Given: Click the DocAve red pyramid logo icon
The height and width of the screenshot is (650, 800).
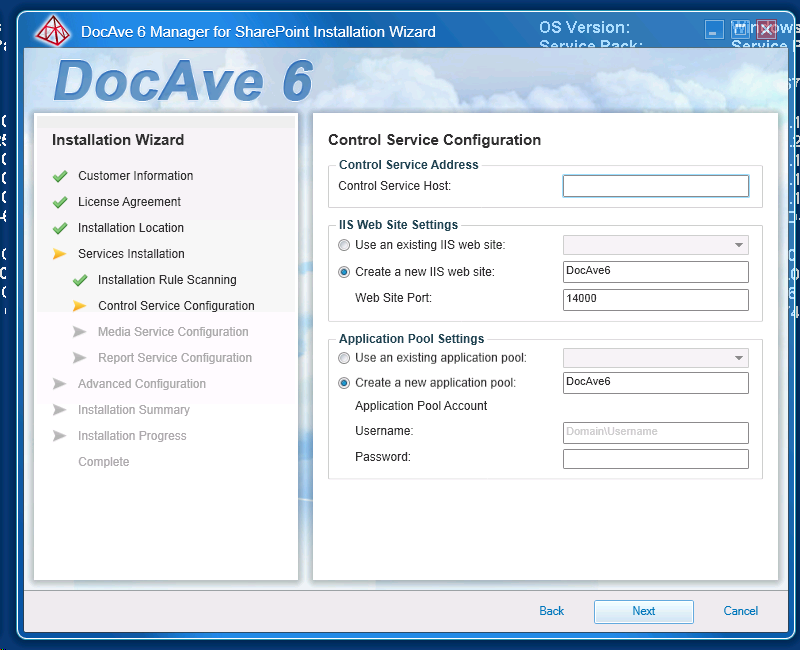Looking at the screenshot, I should pos(54,31).
